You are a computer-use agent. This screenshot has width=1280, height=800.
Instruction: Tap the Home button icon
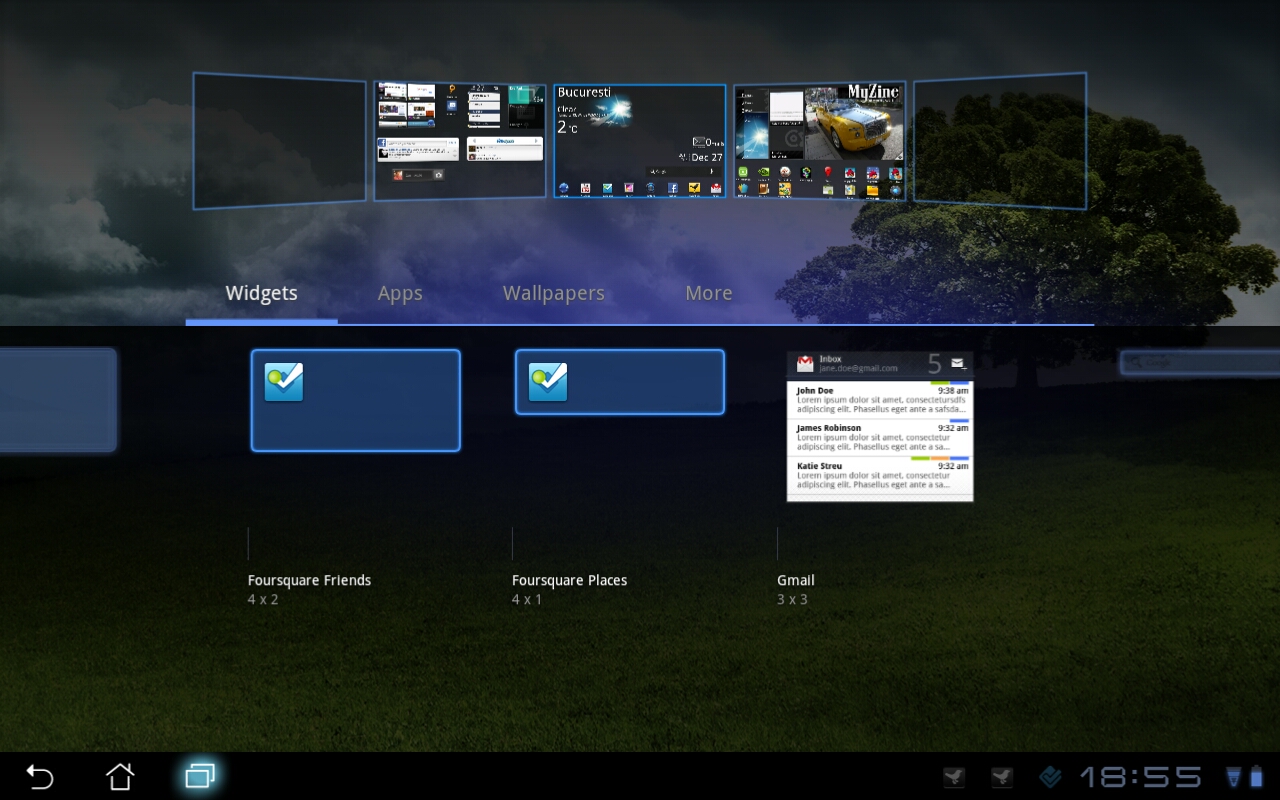click(x=120, y=776)
